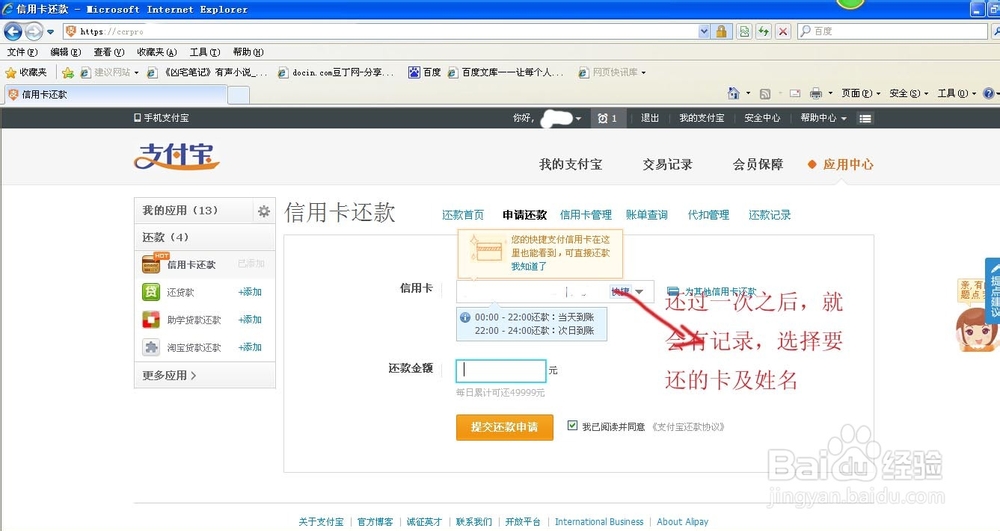The width and height of the screenshot is (1000, 531).
Task: Toggle the 我已阅读并同意 agreement checkbox
Action: click(x=573, y=425)
